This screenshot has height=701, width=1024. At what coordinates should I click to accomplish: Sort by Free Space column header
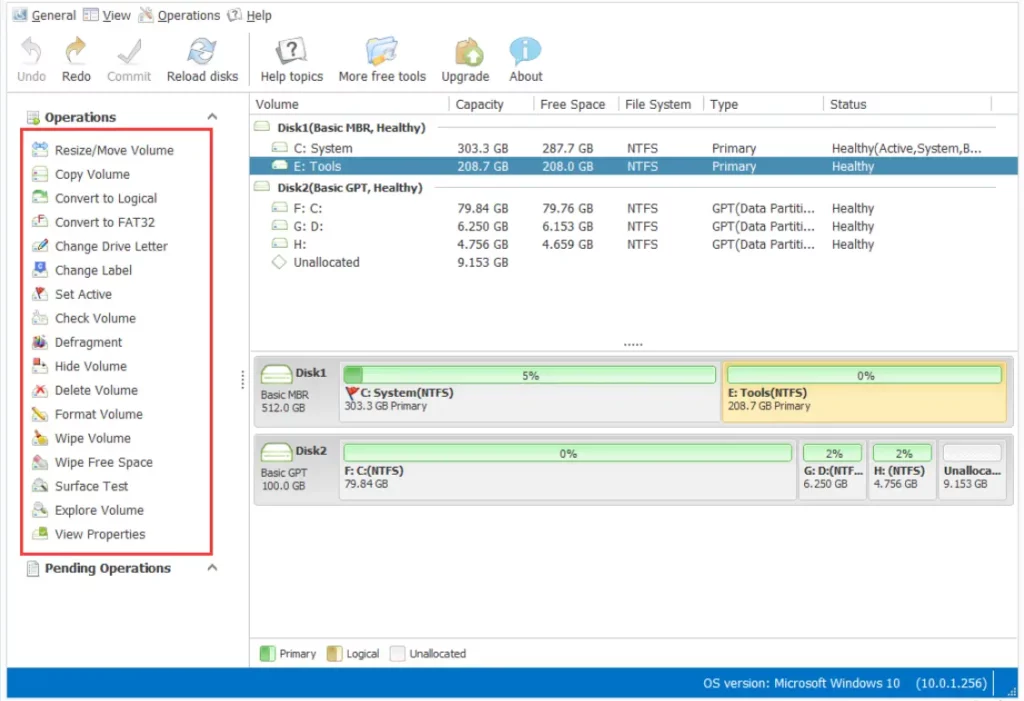point(572,104)
